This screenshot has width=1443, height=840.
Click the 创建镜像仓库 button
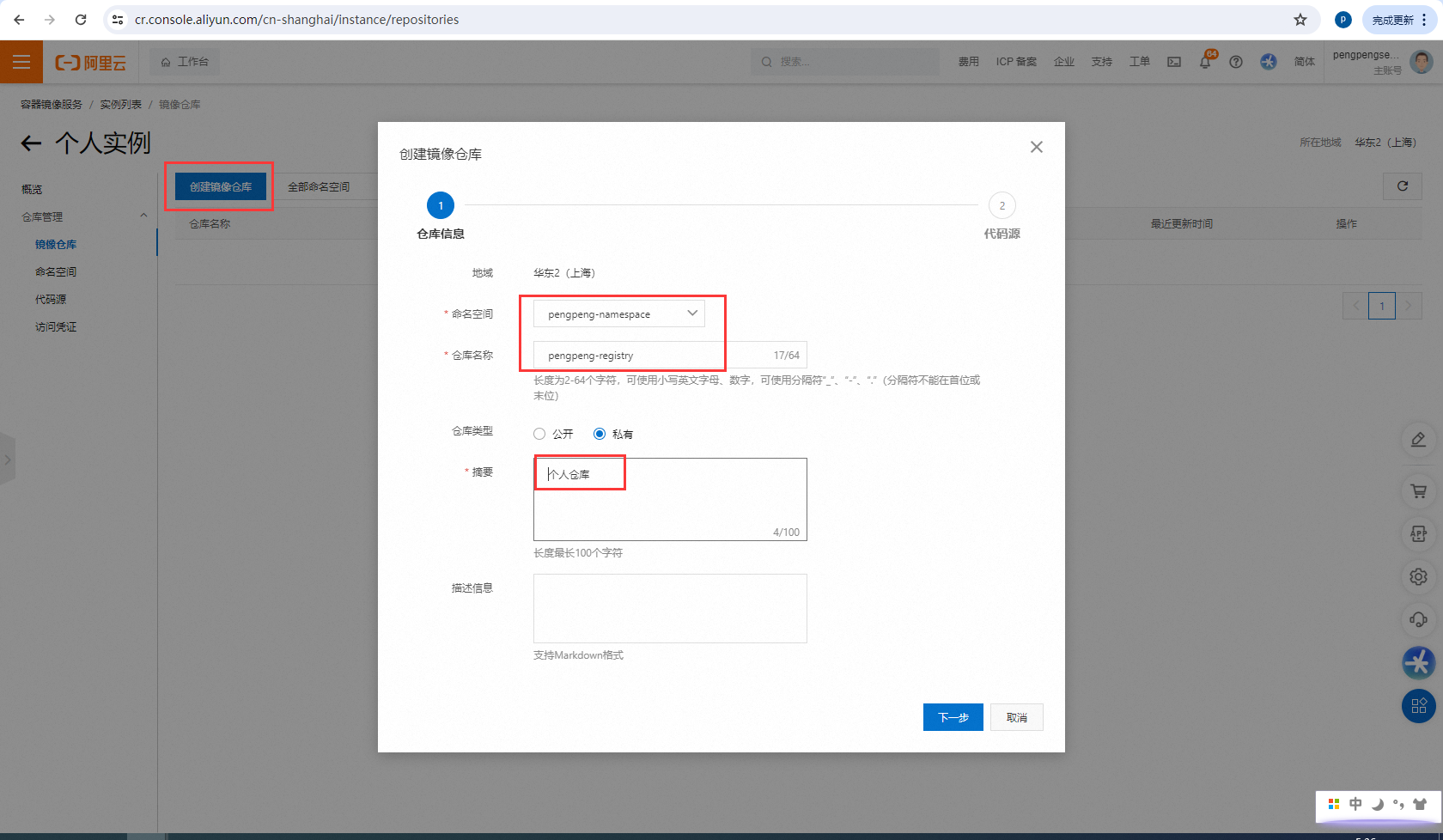coord(221,186)
